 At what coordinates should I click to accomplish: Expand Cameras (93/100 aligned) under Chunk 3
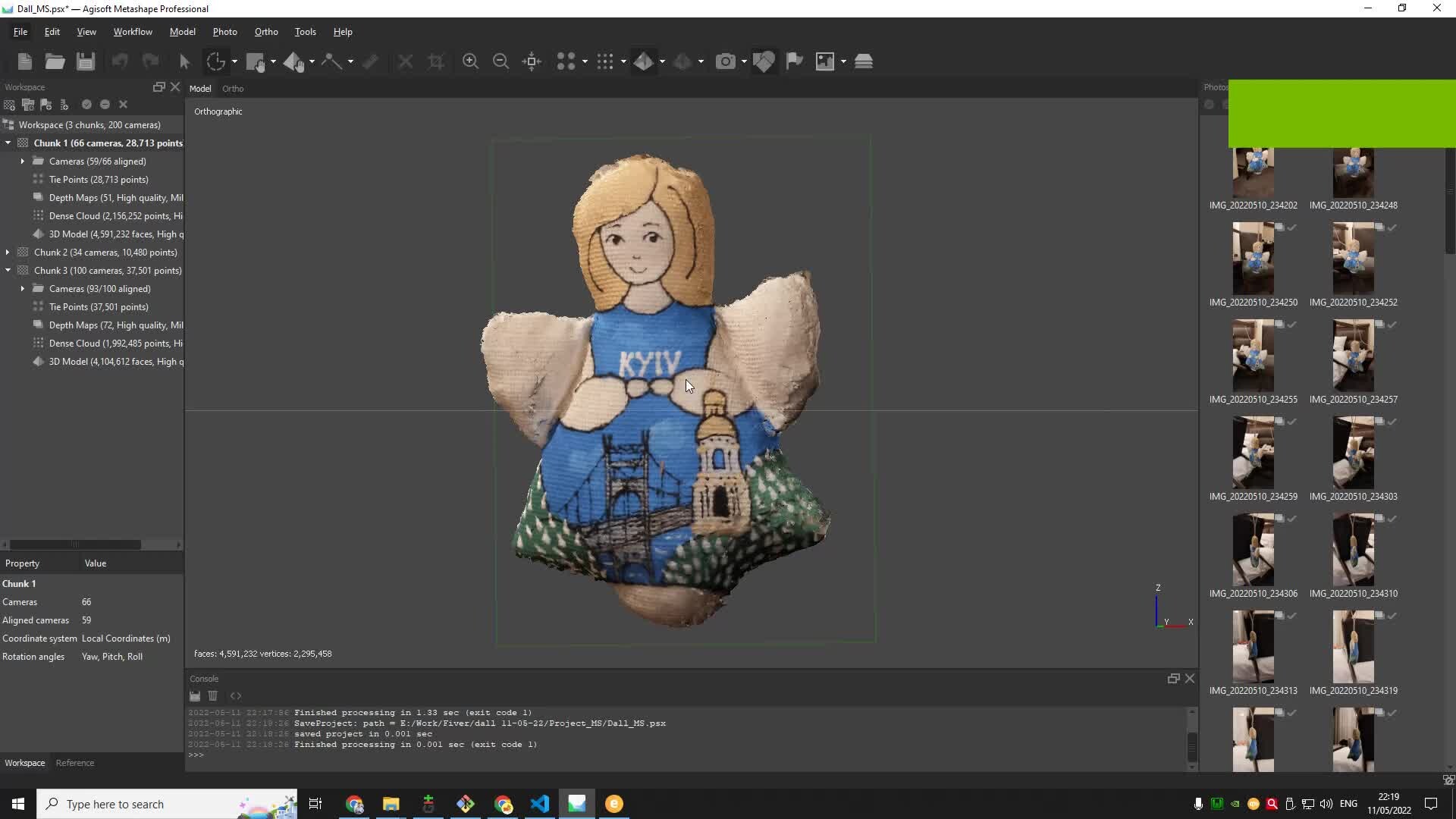click(21, 288)
